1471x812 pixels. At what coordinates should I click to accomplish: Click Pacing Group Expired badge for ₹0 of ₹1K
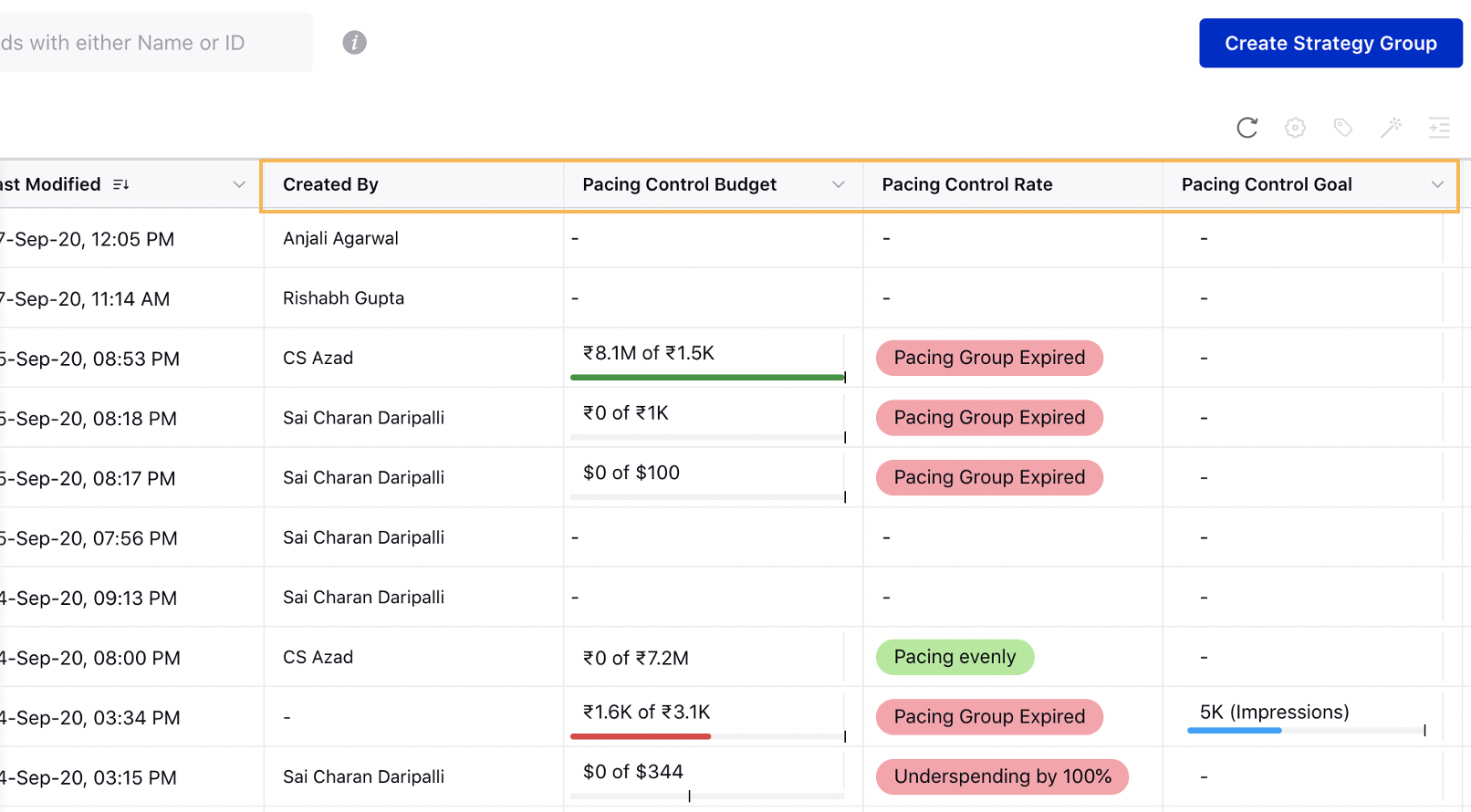coord(989,418)
